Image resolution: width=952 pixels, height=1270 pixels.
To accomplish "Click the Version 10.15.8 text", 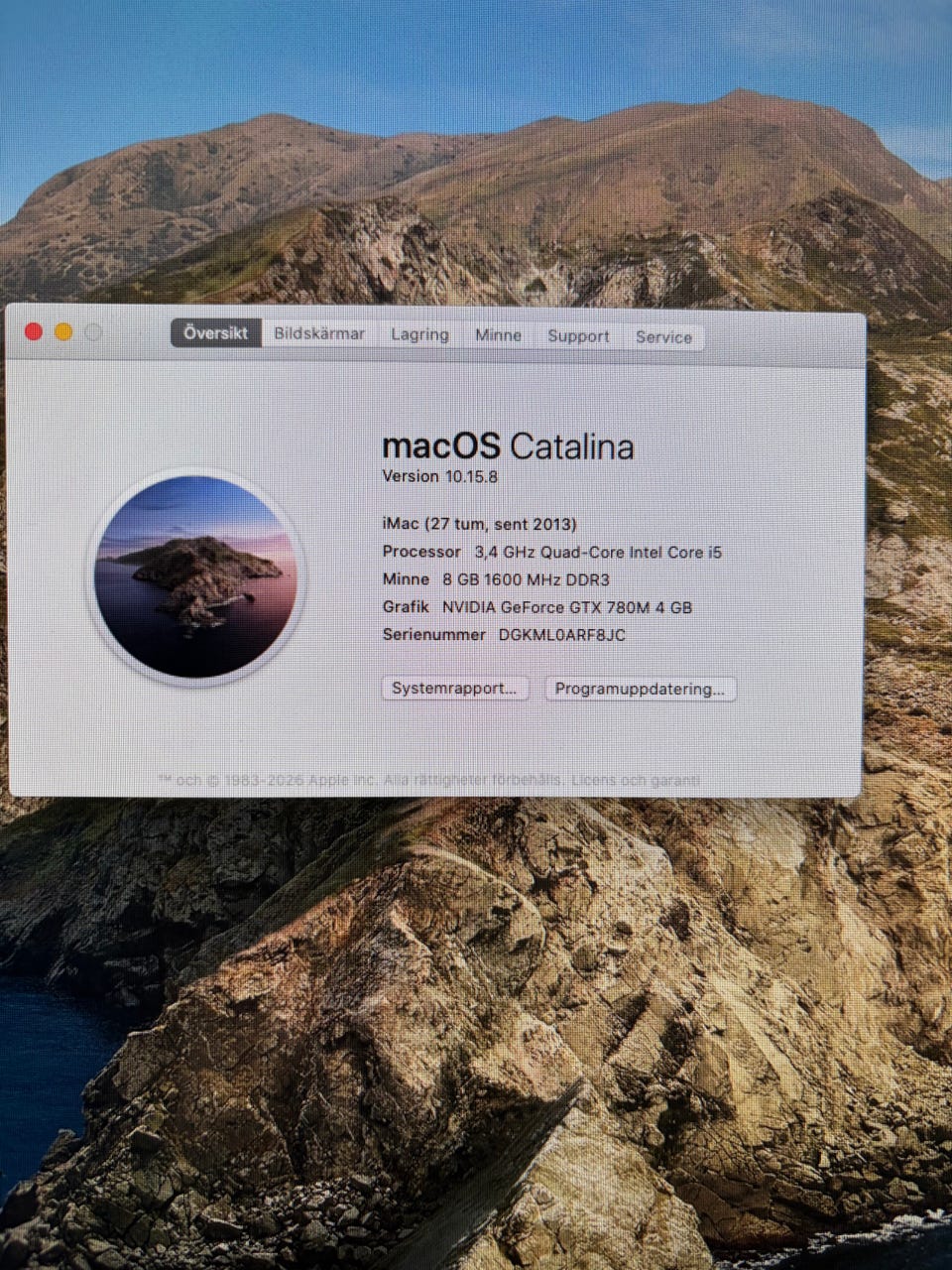I will pos(440,476).
